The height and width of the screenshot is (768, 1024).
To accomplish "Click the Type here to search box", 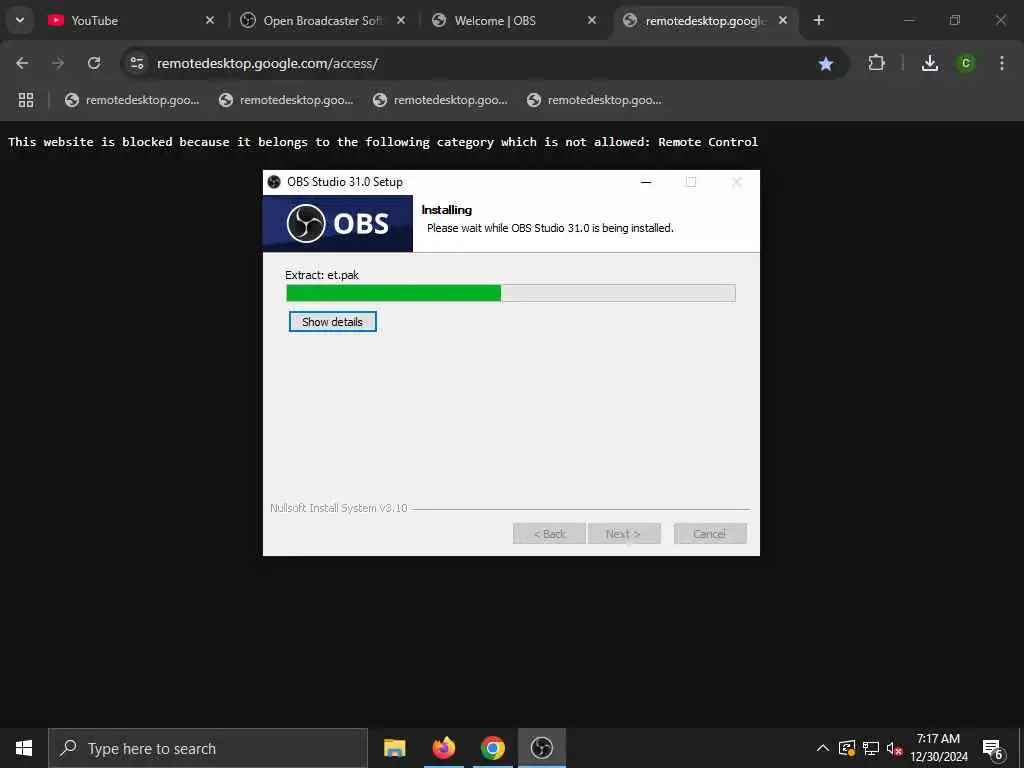I will coord(208,748).
